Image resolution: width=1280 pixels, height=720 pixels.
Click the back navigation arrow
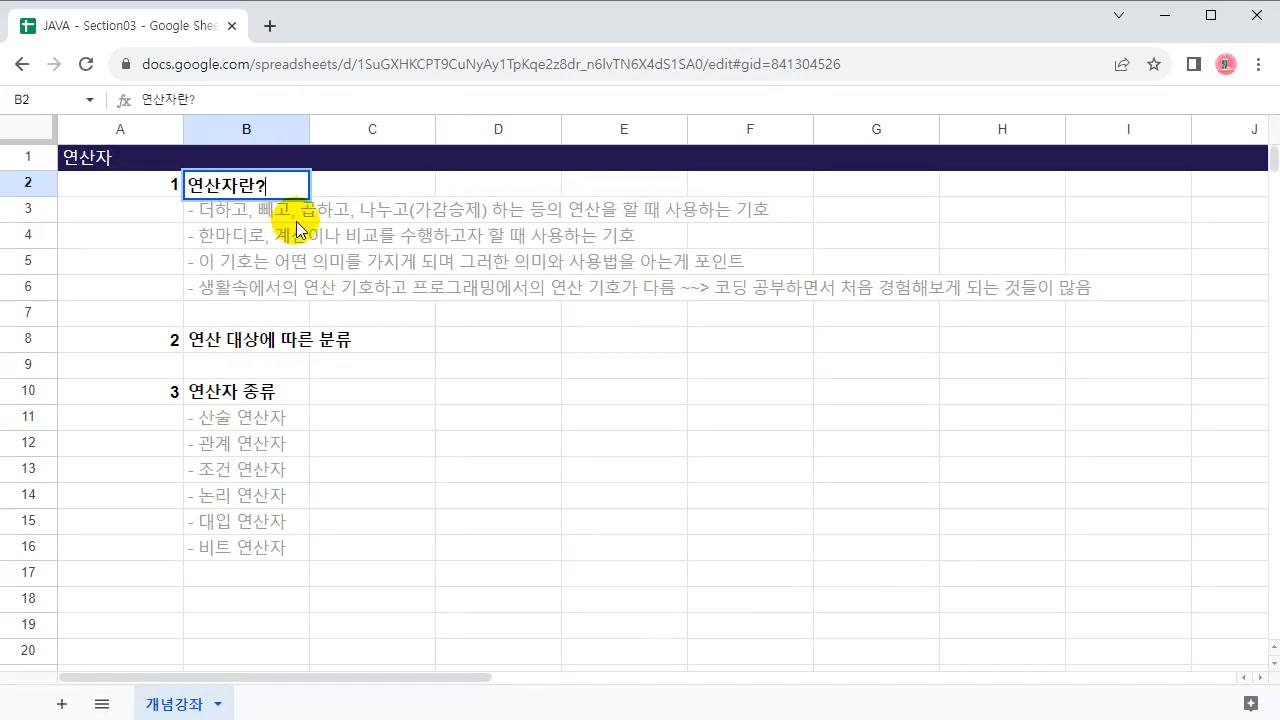[22, 64]
